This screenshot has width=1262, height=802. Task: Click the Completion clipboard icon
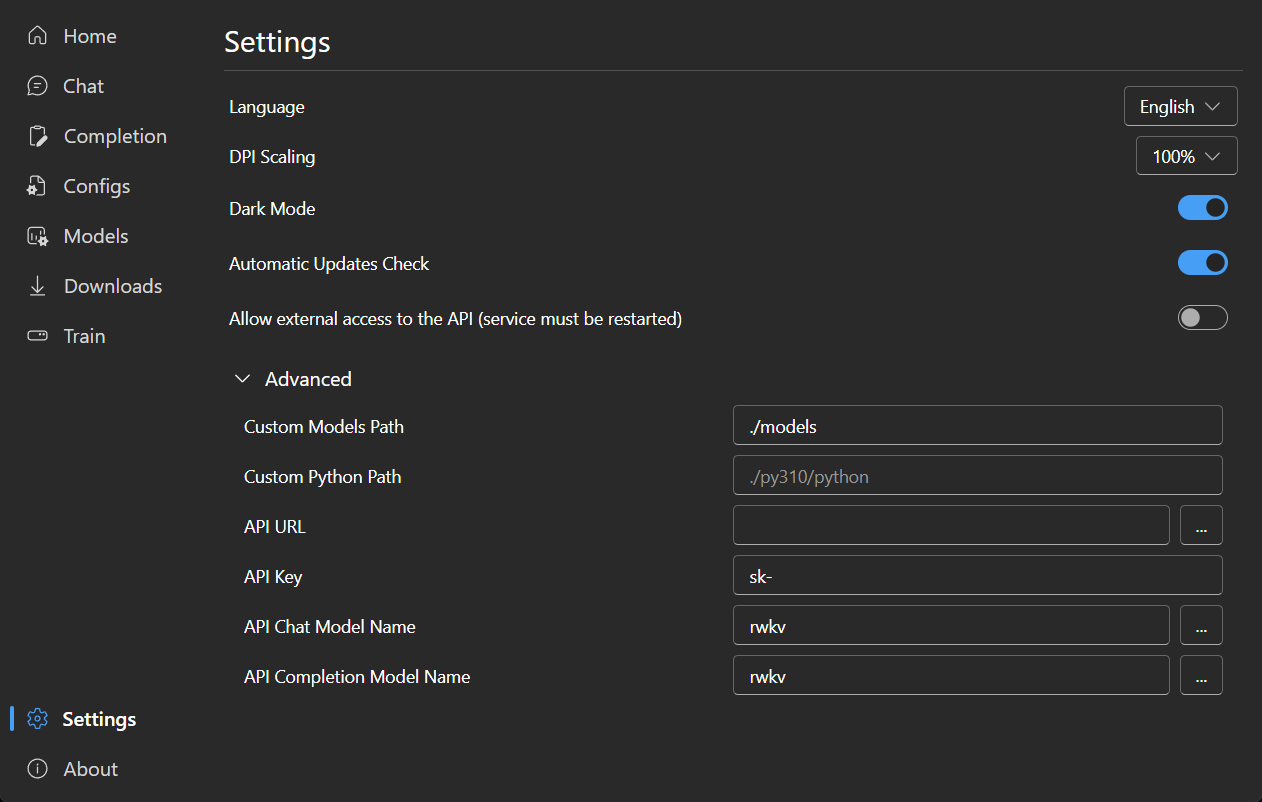38,136
